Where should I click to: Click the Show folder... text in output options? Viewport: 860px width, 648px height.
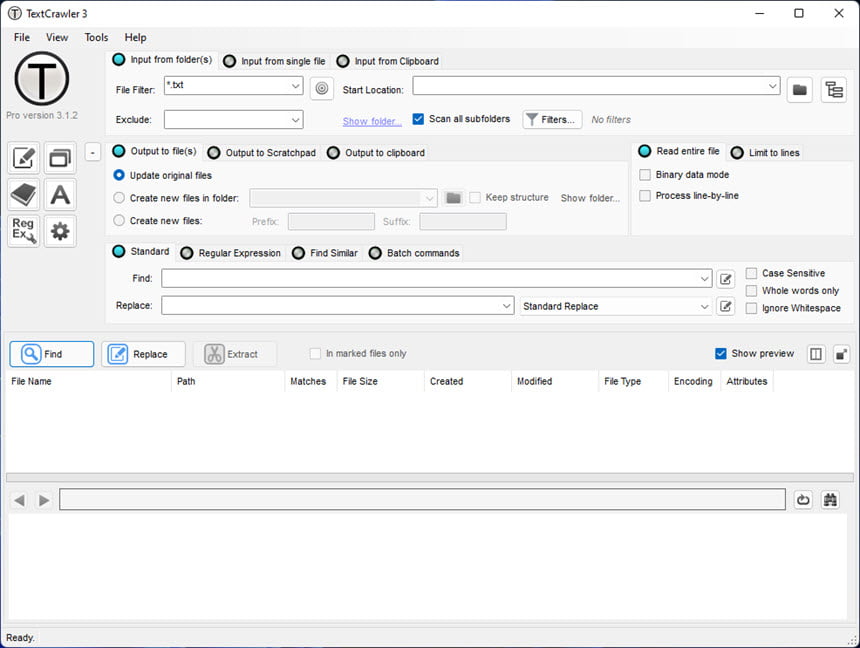click(x=590, y=198)
